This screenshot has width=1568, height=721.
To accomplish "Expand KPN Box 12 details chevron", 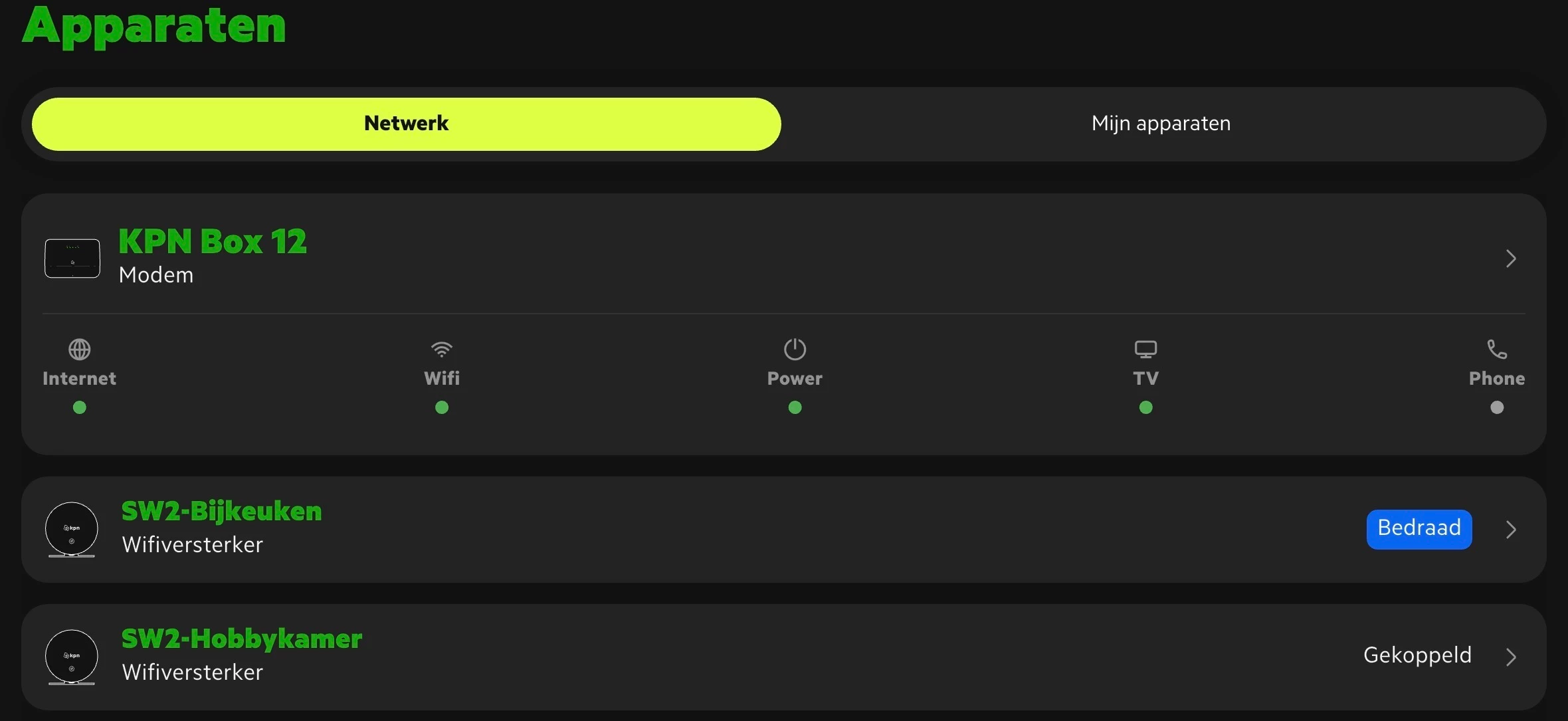I will [x=1511, y=258].
